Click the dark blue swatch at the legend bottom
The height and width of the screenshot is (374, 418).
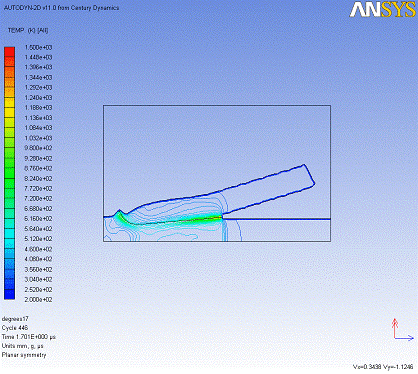9,294
